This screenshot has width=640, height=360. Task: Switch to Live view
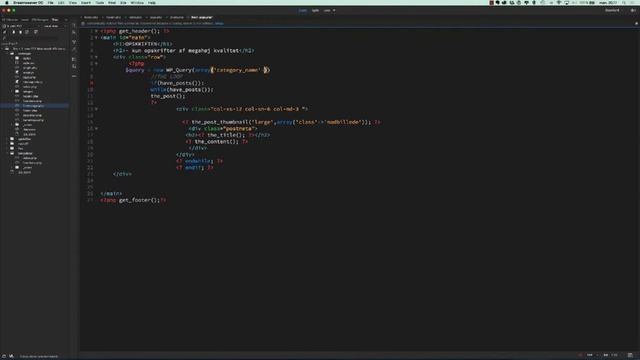(327, 10)
